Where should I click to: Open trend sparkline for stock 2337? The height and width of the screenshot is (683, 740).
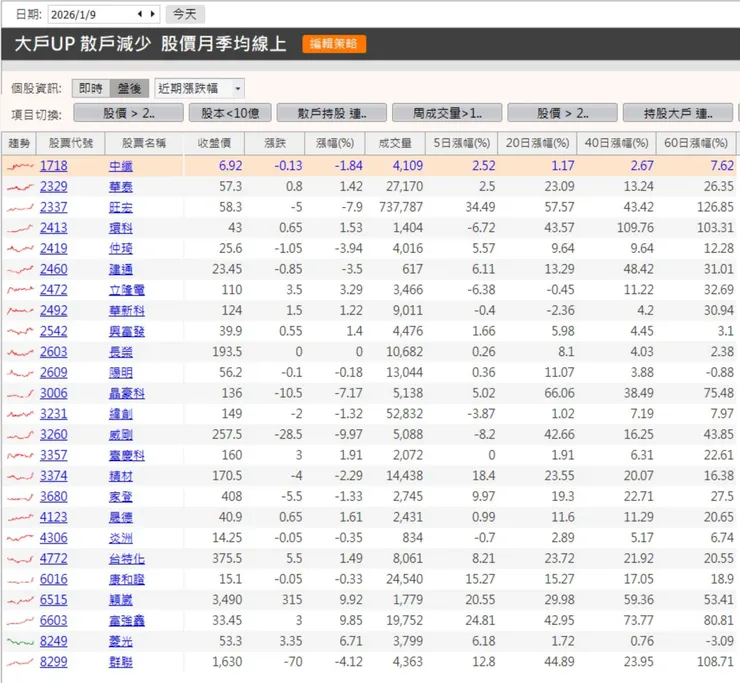[x=20, y=207]
